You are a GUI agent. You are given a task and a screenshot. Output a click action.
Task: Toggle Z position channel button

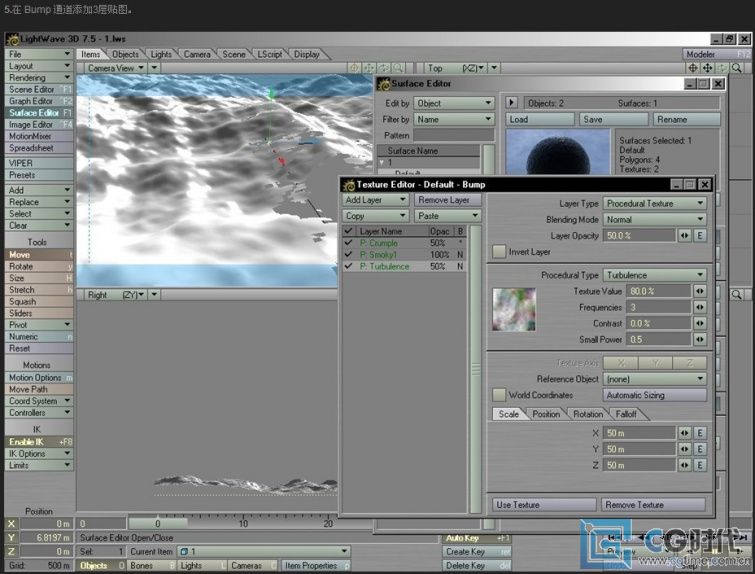12,551
